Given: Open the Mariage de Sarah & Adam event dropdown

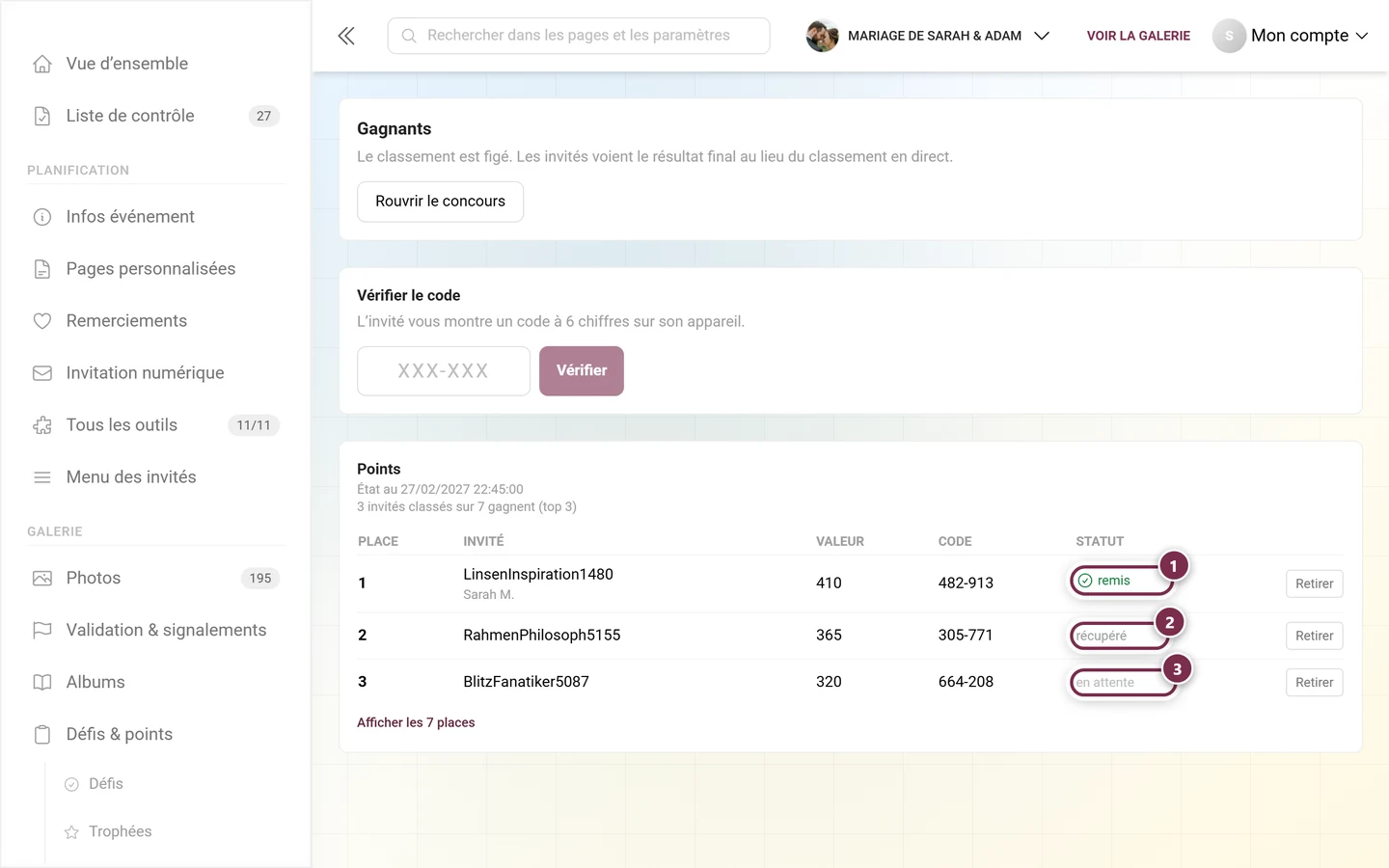Looking at the screenshot, I should point(928,36).
